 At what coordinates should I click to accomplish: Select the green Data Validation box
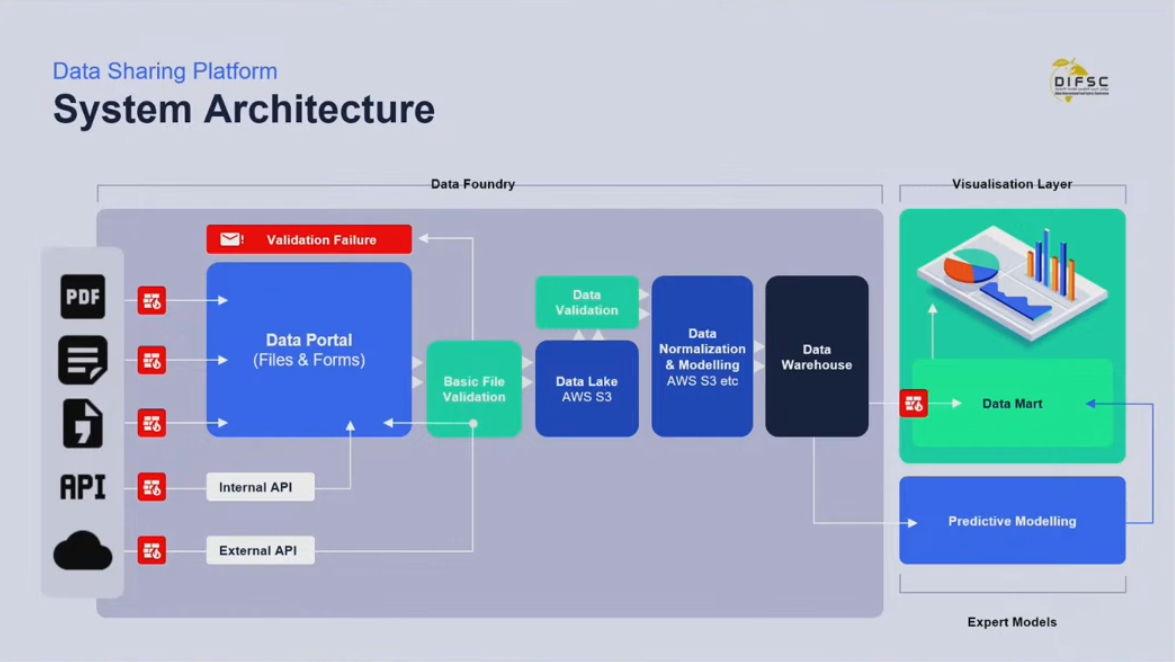tap(587, 302)
